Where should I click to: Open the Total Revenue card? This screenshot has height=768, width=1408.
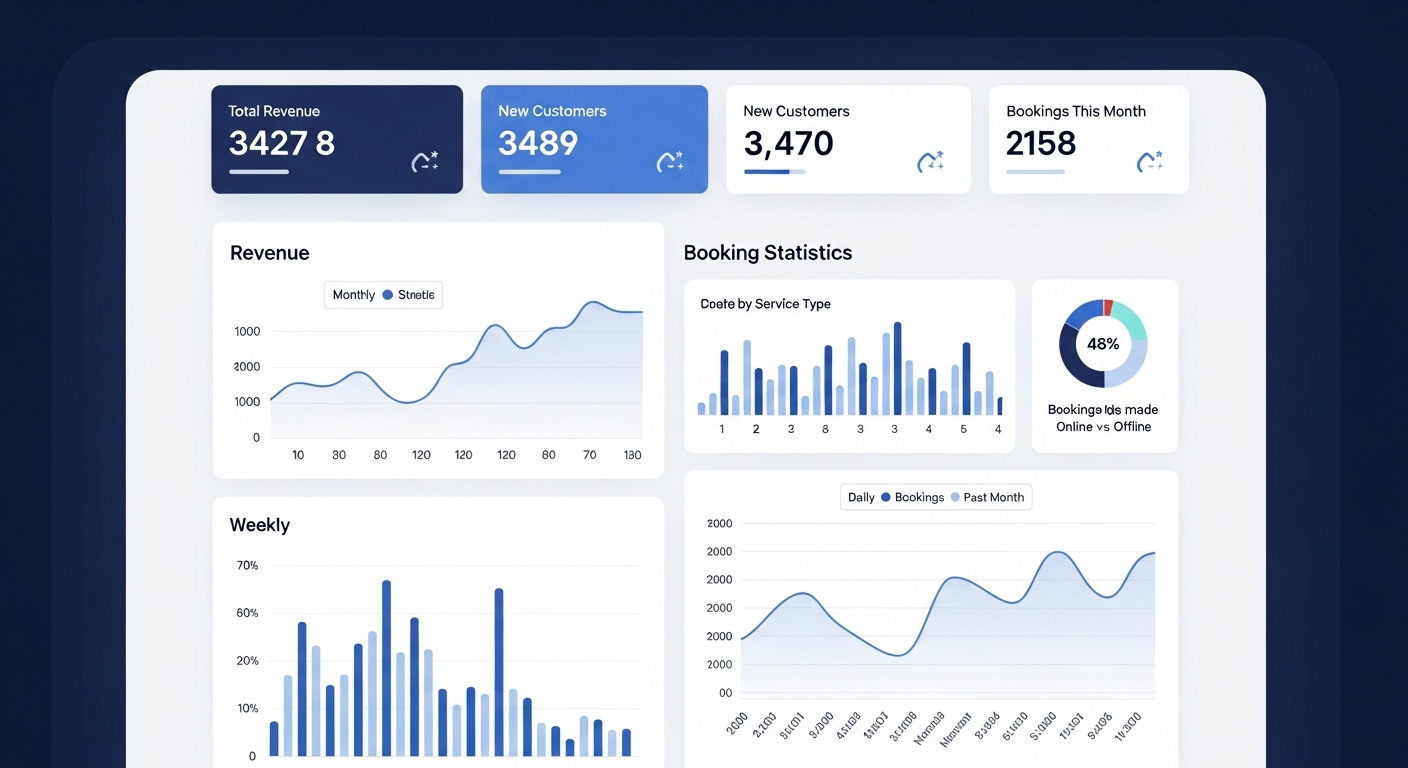(x=337, y=139)
